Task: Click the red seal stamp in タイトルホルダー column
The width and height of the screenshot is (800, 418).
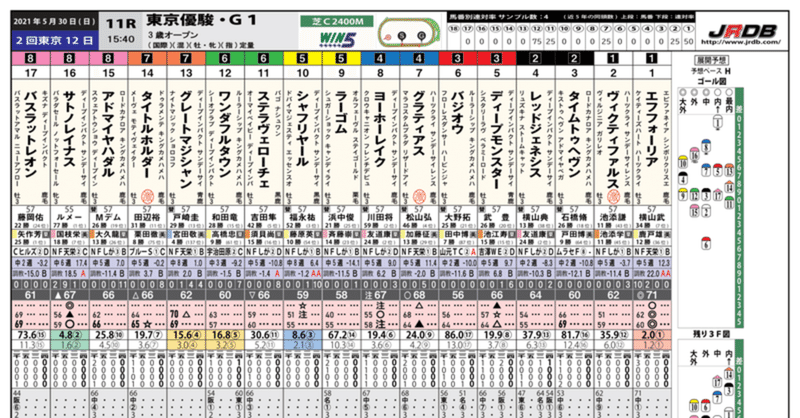Action: coord(147,195)
